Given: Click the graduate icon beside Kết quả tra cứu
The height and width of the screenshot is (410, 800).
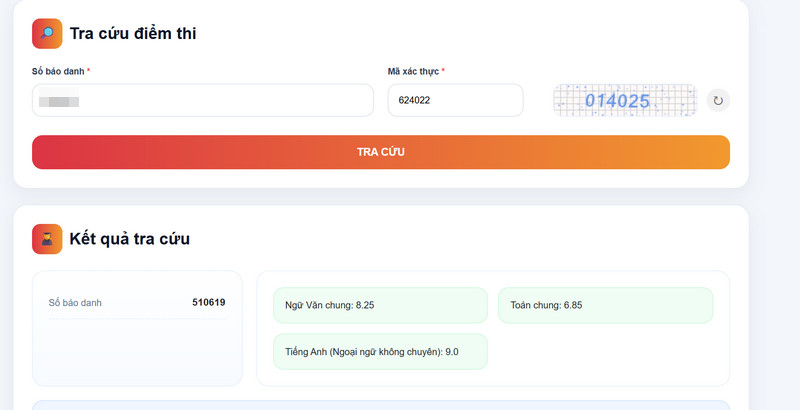Looking at the screenshot, I should 47,239.
